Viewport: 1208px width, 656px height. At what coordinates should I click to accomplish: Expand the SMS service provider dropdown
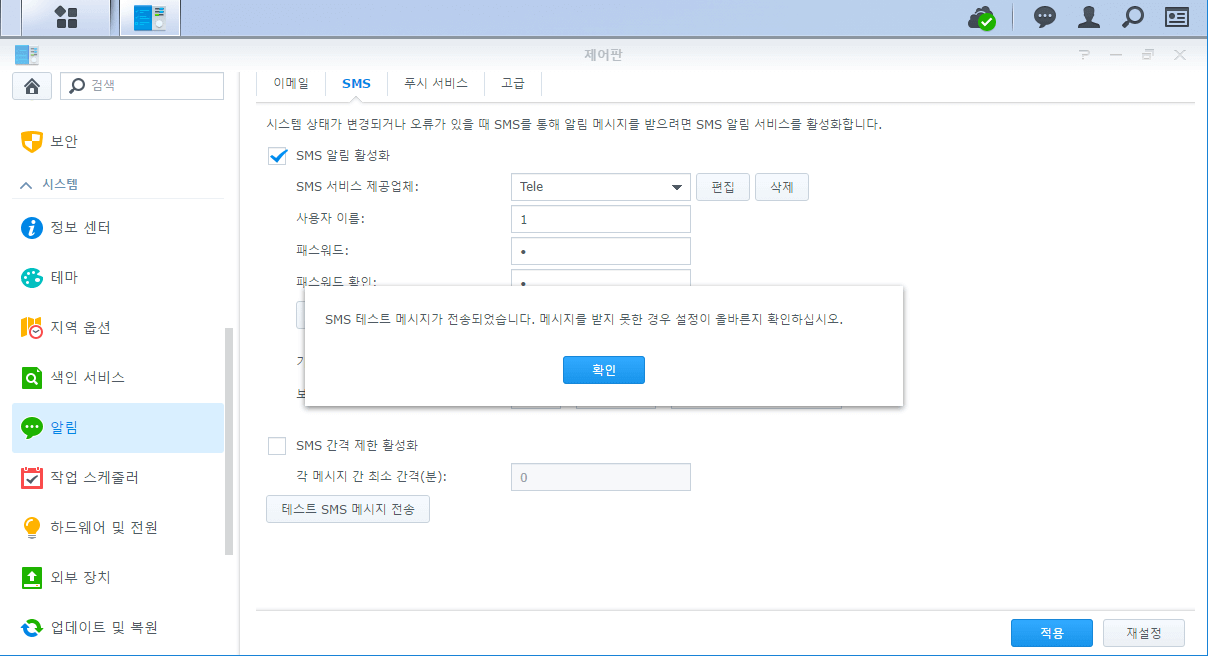click(675, 187)
